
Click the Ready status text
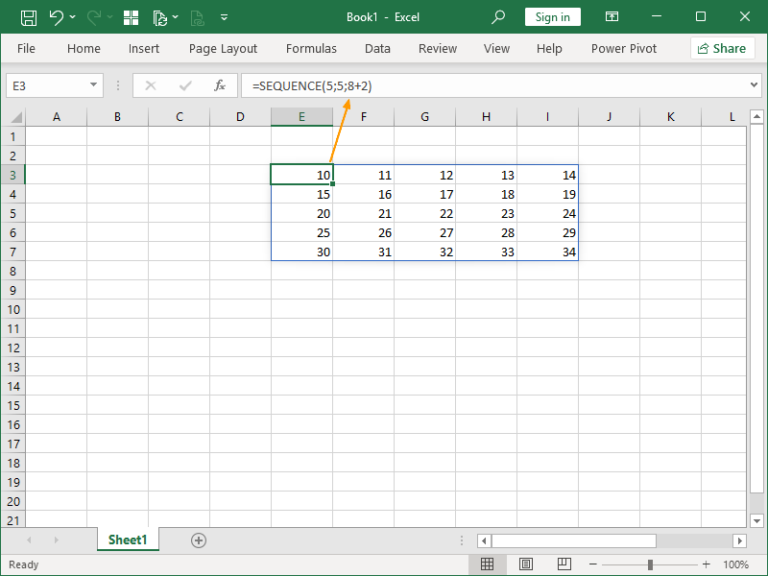(24, 564)
